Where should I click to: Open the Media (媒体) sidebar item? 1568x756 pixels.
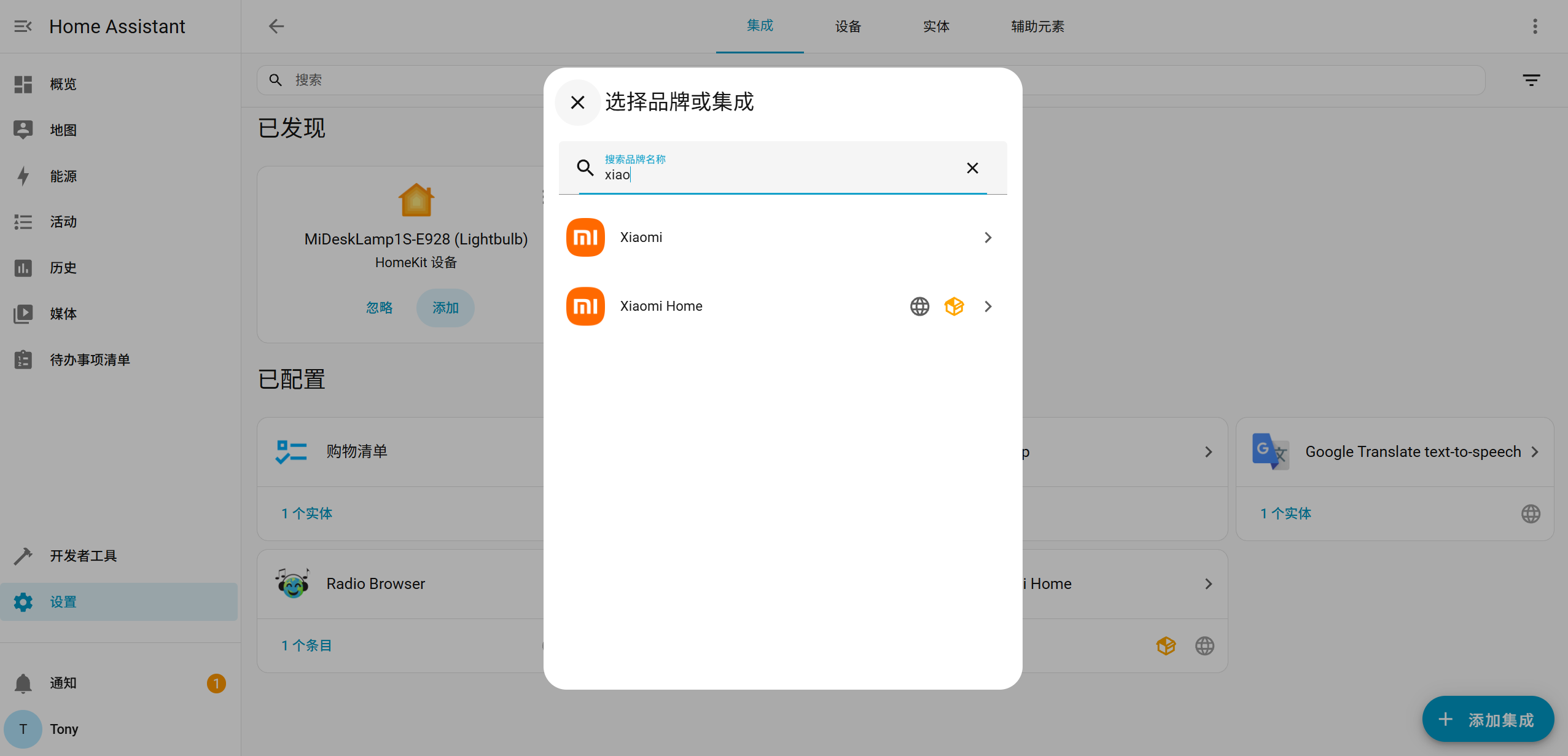pyautogui.click(x=63, y=314)
